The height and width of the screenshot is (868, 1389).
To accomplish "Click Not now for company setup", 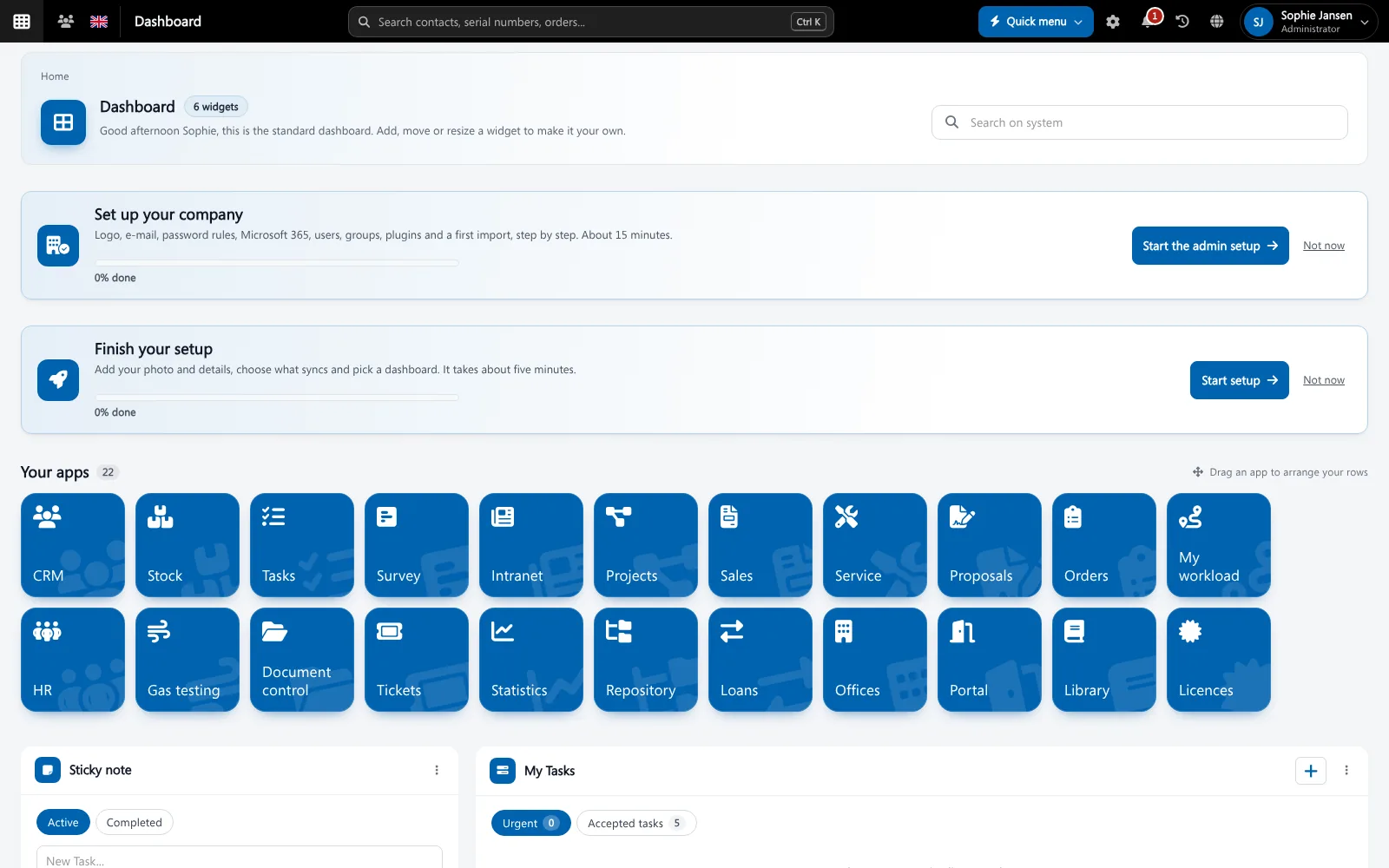I will coord(1324,246).
